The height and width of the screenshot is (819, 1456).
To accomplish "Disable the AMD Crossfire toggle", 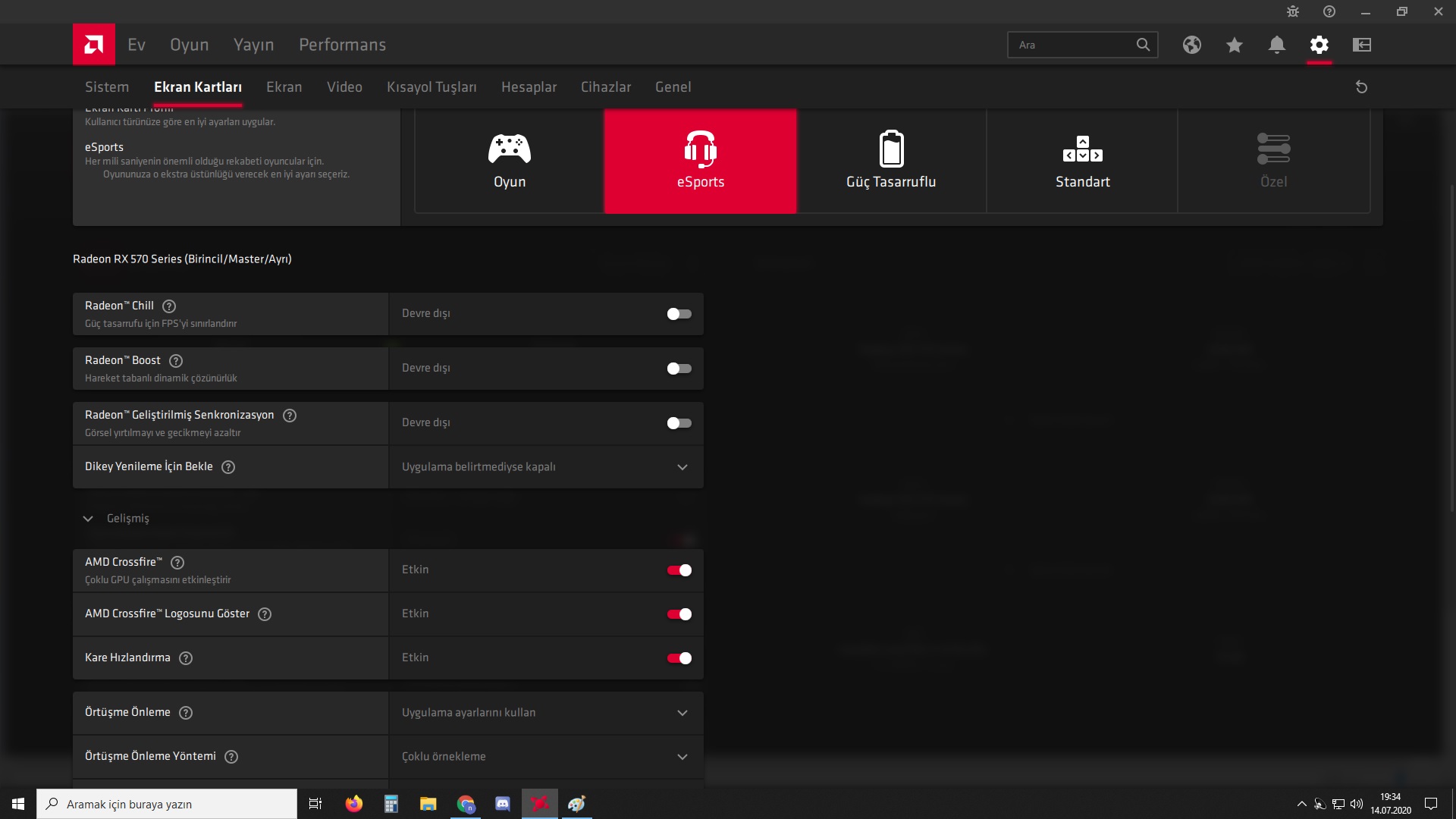I will pyautogui.click(x=679, y=570).
